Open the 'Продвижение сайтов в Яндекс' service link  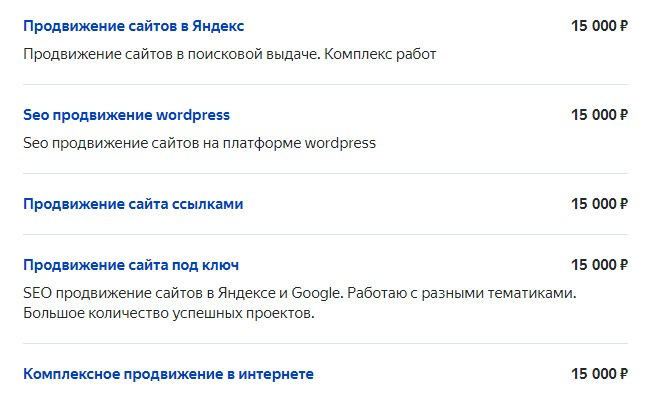[x=133, y=26]
